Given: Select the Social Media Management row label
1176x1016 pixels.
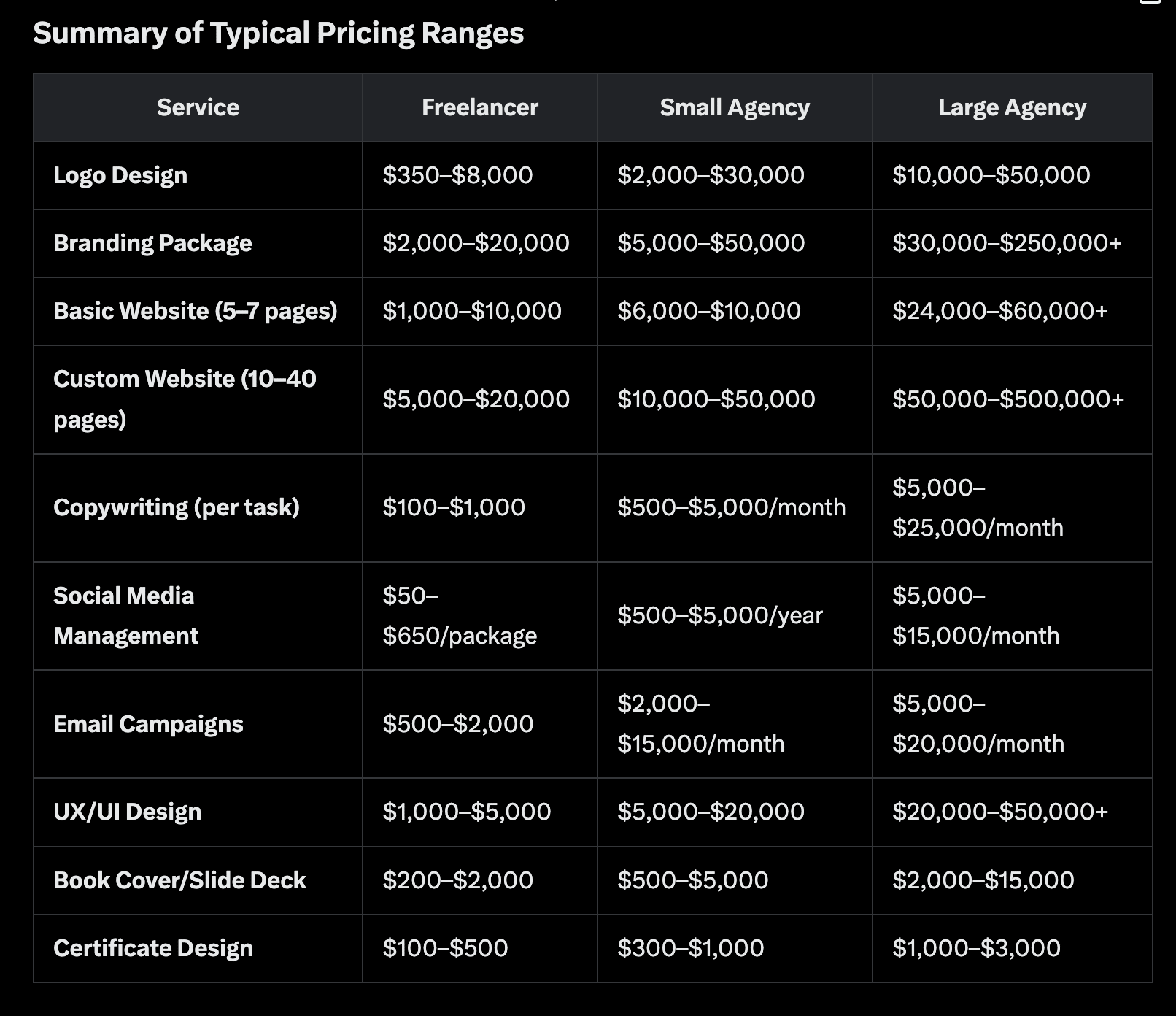Looking at the screenshot, I should point(125,616).
